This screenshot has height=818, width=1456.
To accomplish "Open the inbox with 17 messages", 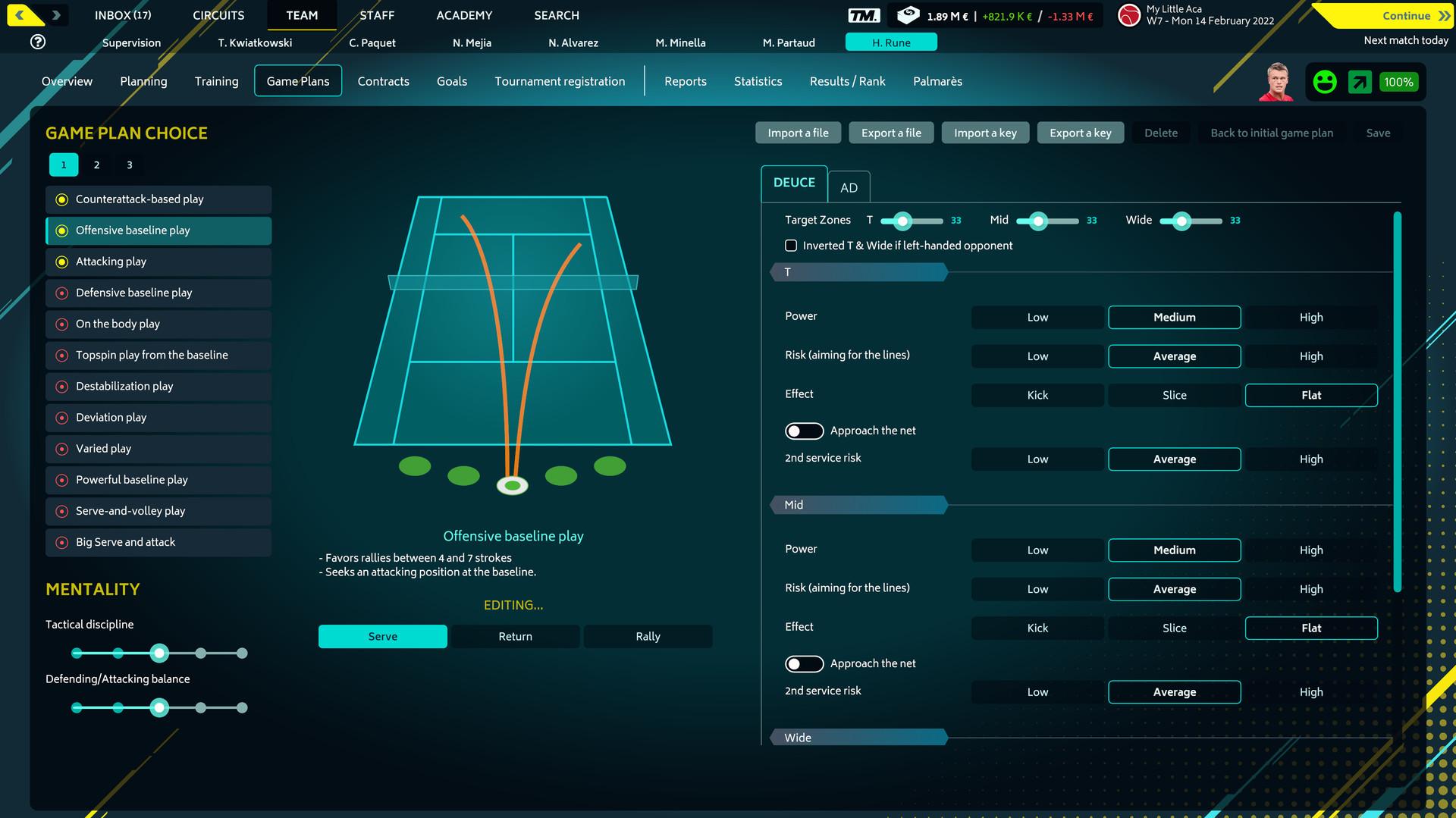I will [x=121, y=15].
